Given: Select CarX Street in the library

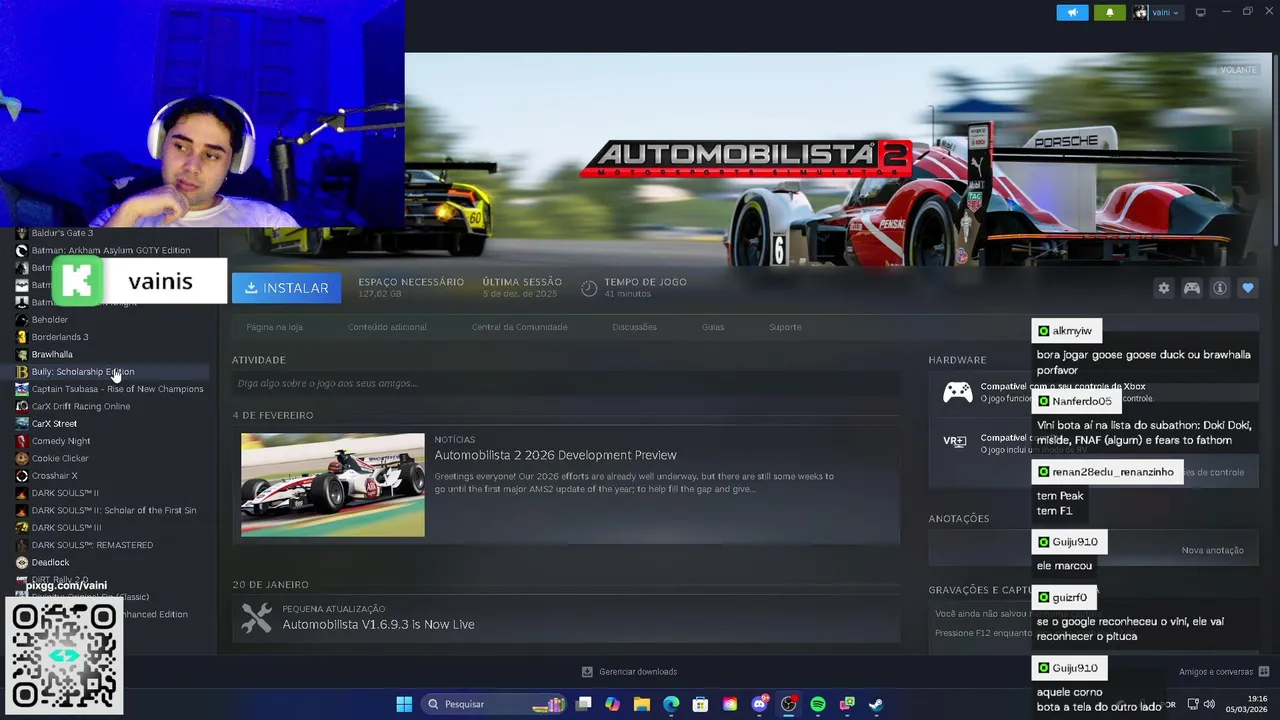Looking at the screenshot, I should [x=54, y=424].
